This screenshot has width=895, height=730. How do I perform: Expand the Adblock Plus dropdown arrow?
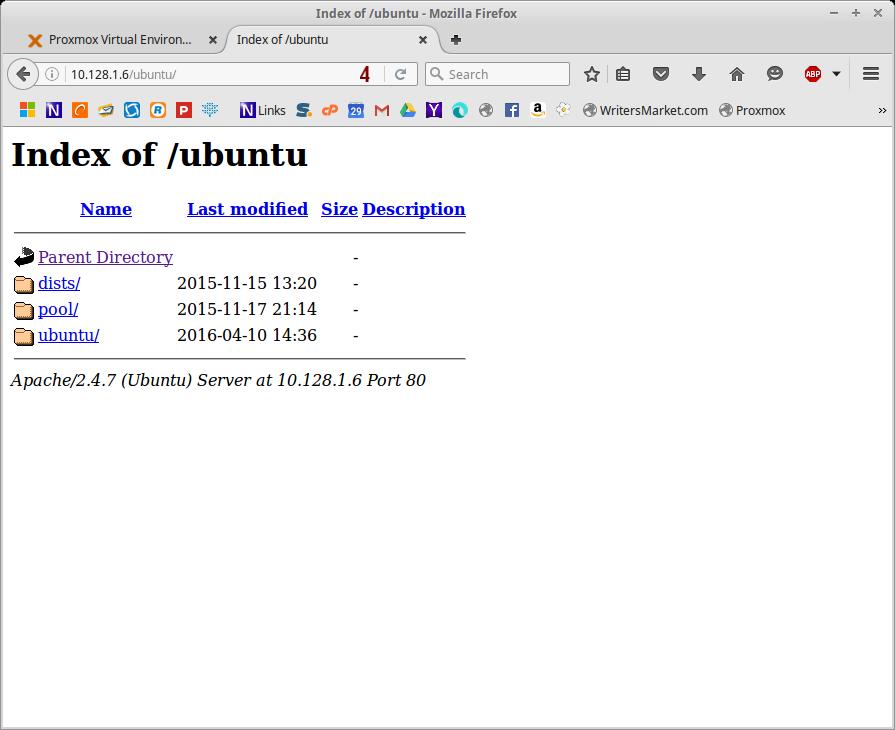836,74
